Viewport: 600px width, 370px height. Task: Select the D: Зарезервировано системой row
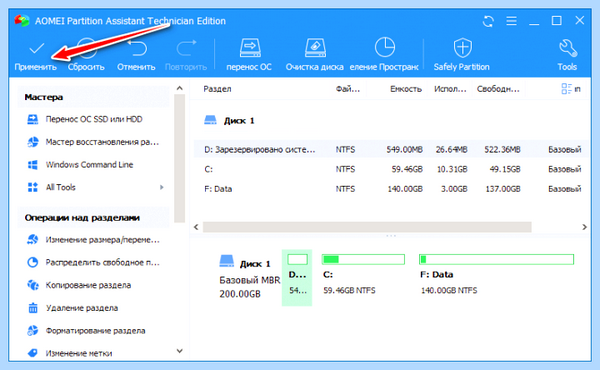coord(391,149)
